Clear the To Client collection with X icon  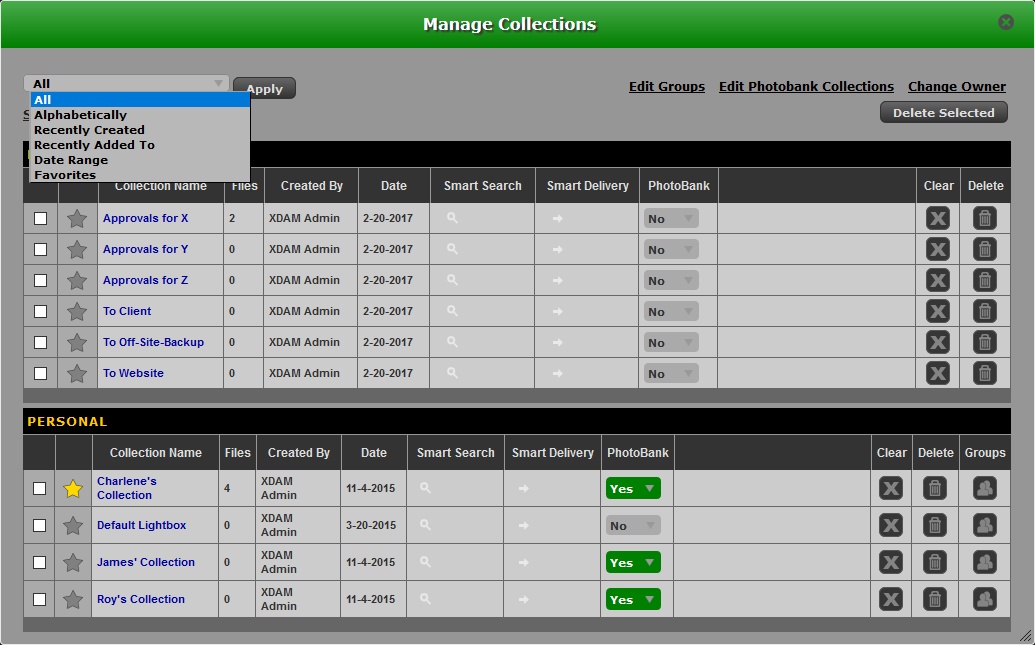[937, 312]
